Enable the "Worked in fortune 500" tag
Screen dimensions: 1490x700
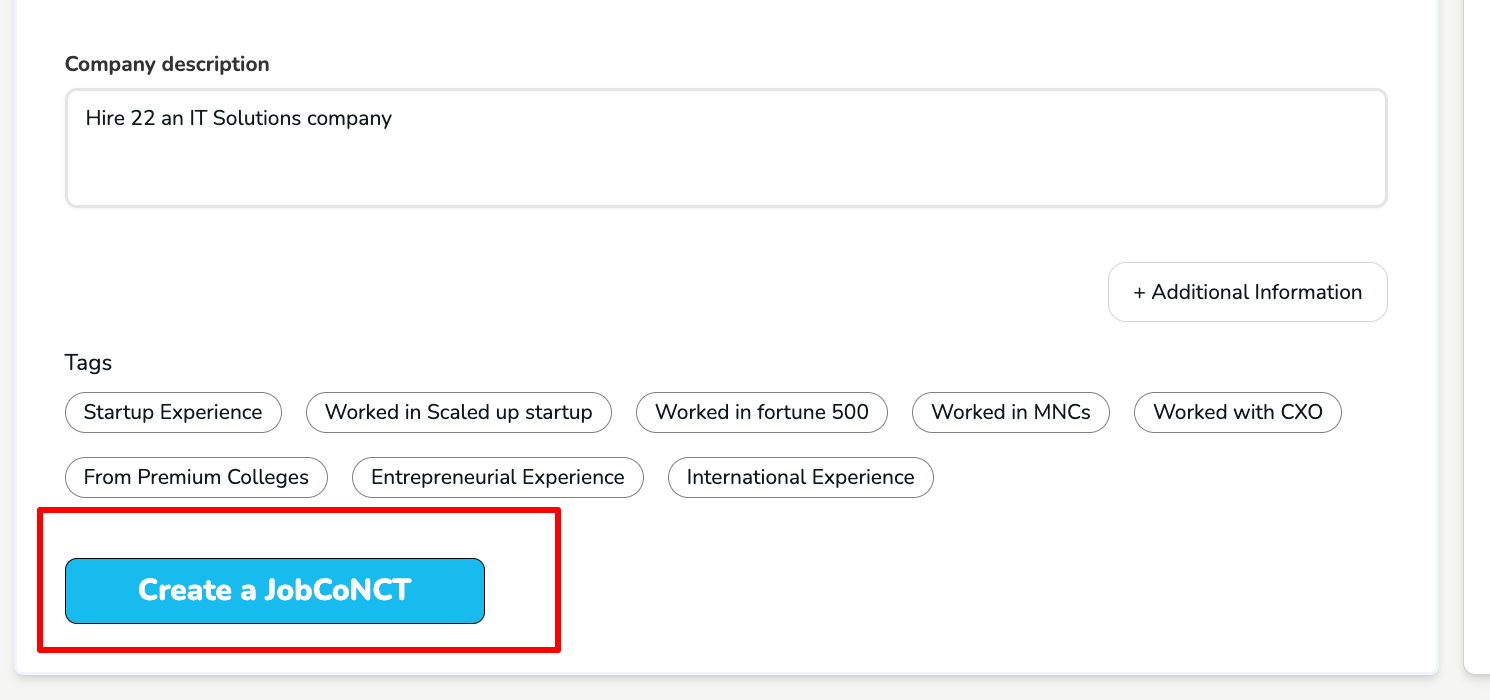[761, 412]
